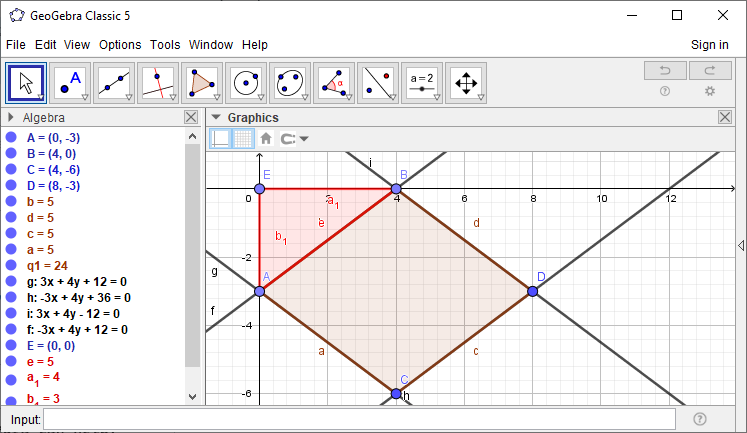Select the Reflect about Line tool
The height and width of the screenshot is (433, 747).
378,83
